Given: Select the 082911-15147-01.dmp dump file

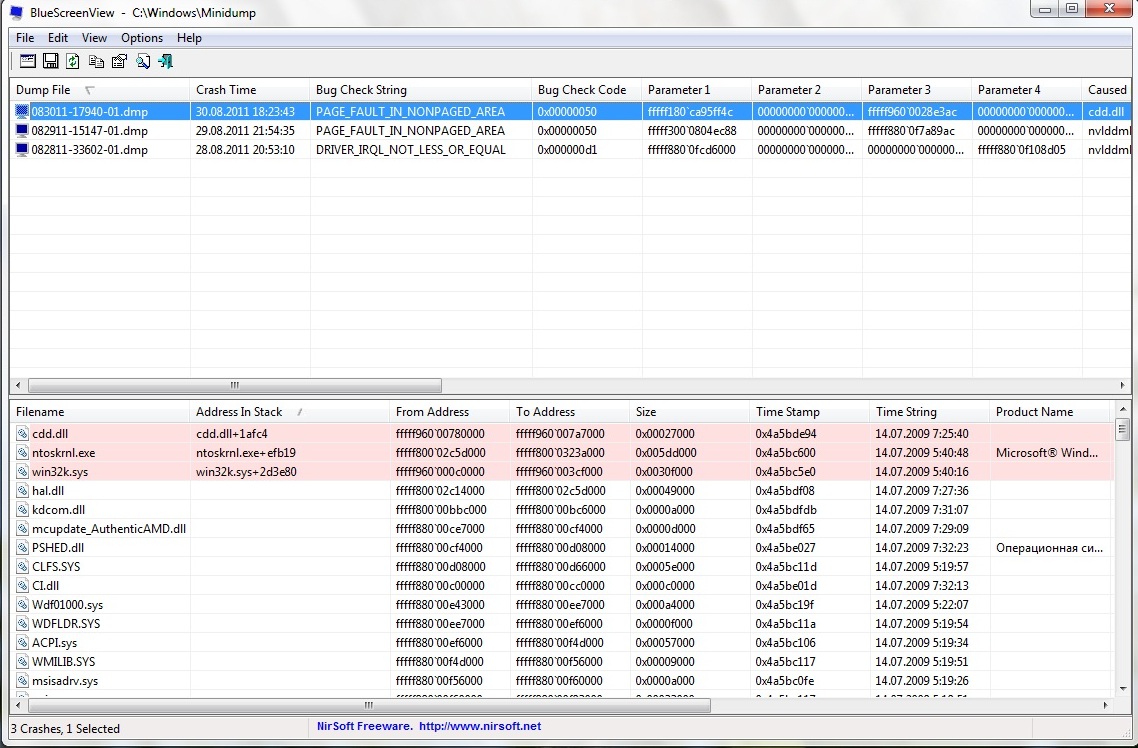Looking at the screenshot, I should tap(89, 131).
